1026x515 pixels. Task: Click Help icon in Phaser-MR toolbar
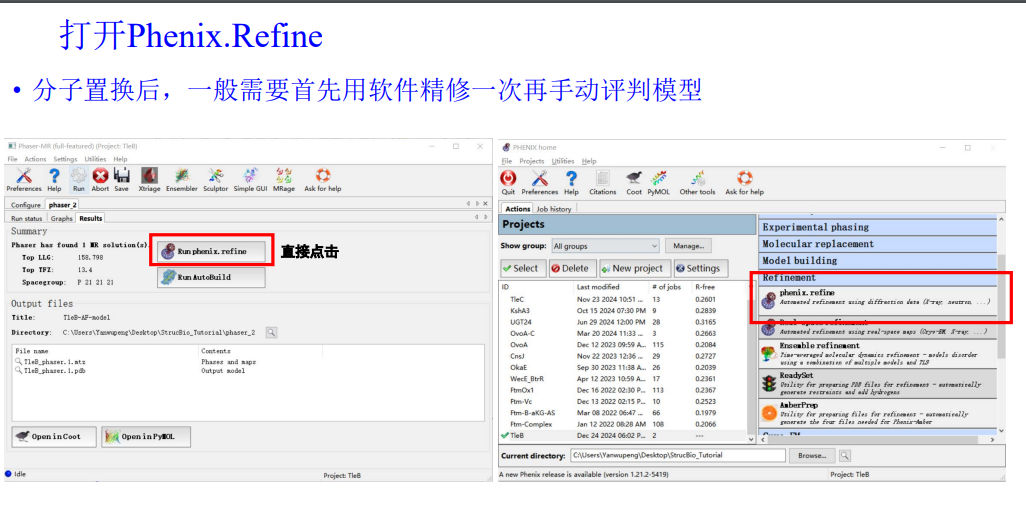point(54,179)
